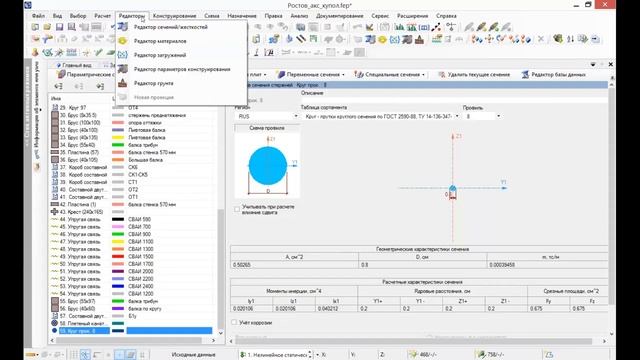Close the section editor panel with X
The height and width of the screenshot is (360, 640).
pos(611,64)
